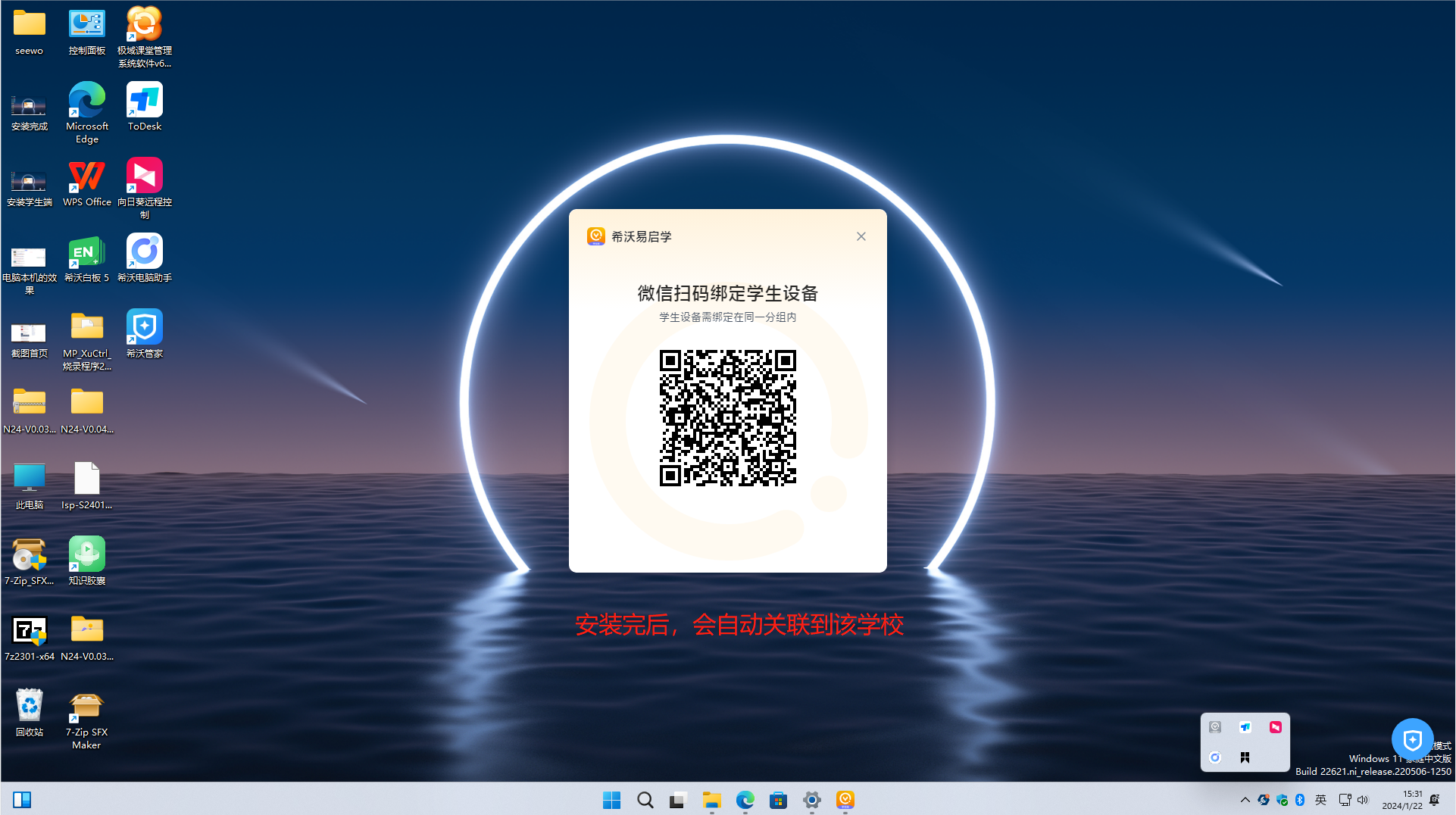Click blue hexagon tray icon with orange badge
1456x815 pixels.
[1264, 800]
